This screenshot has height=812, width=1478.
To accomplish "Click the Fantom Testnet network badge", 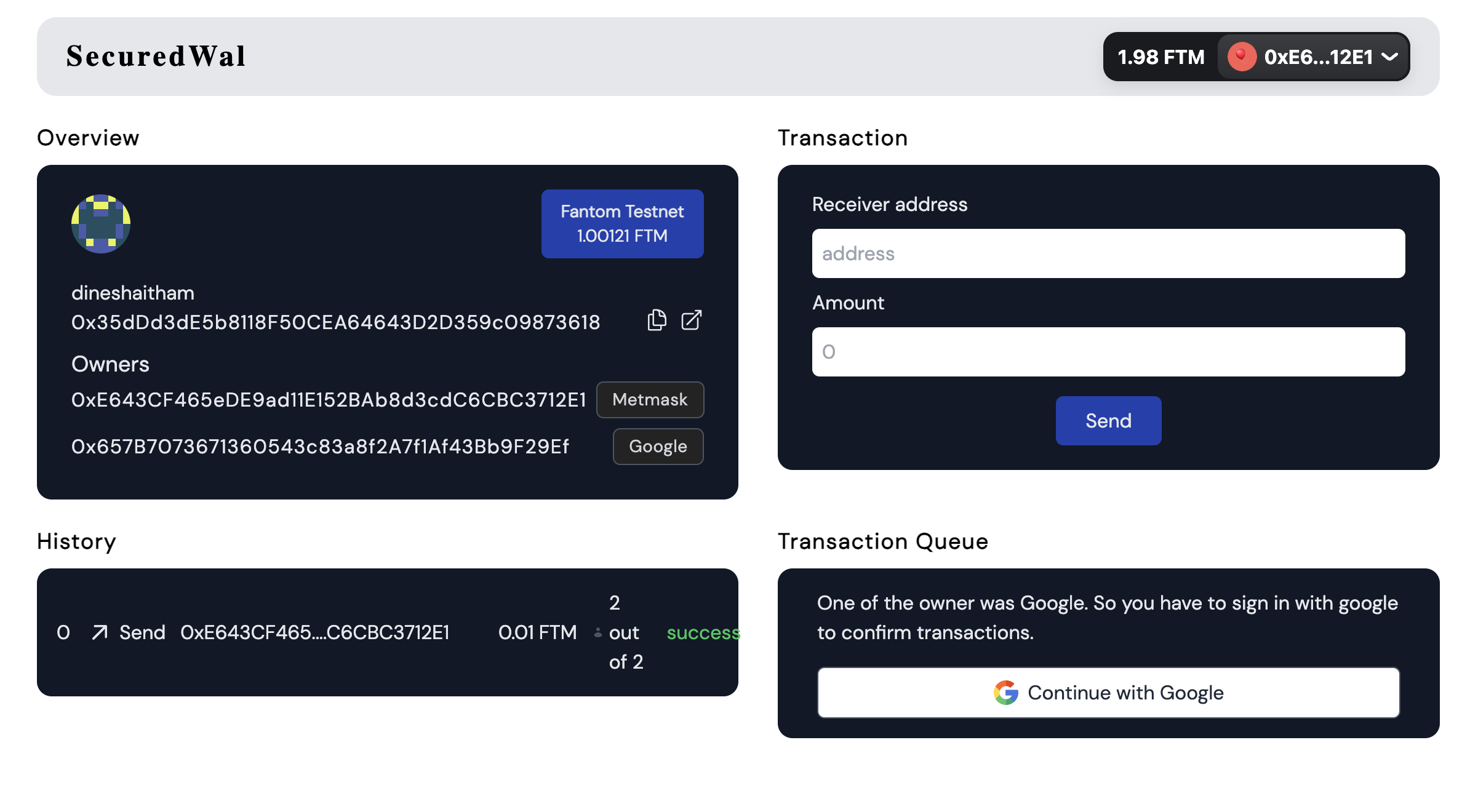I will (622, 224).
